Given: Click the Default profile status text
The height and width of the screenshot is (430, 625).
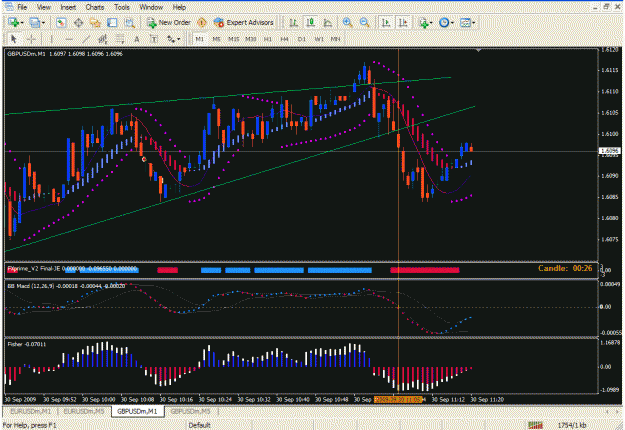Looking at the screenshot, I should coord(199,425).
